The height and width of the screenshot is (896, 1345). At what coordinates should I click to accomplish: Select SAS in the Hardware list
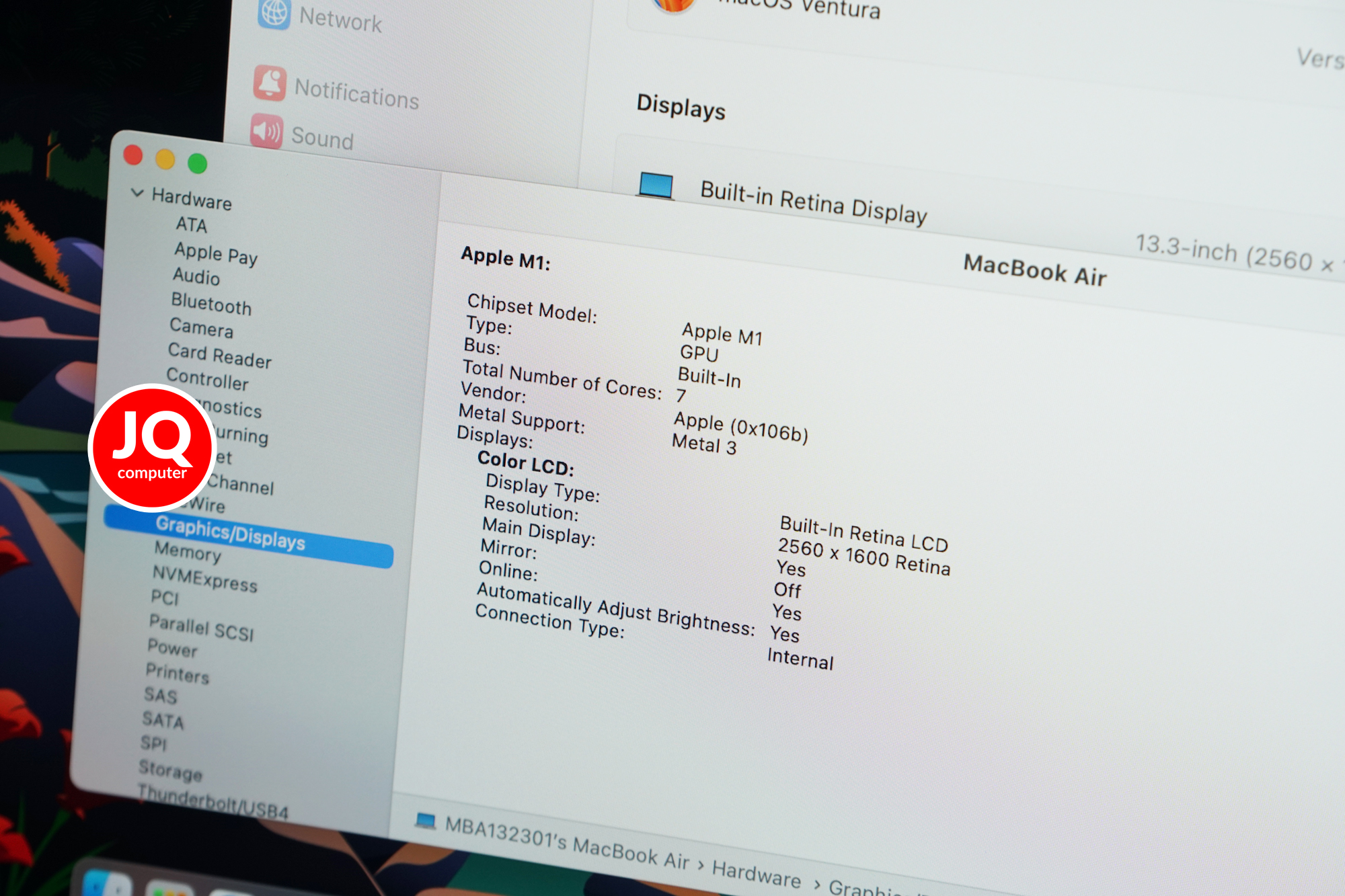tap(160, 695)
